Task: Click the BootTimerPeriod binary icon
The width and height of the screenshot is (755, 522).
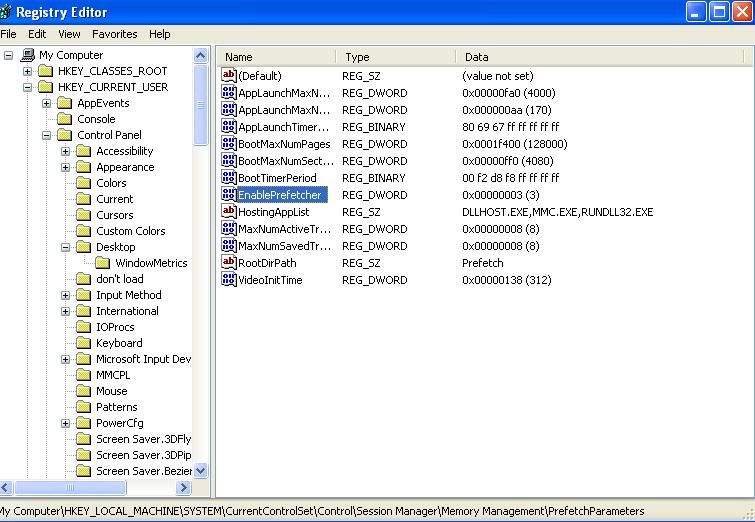Action: click(229, 177)
